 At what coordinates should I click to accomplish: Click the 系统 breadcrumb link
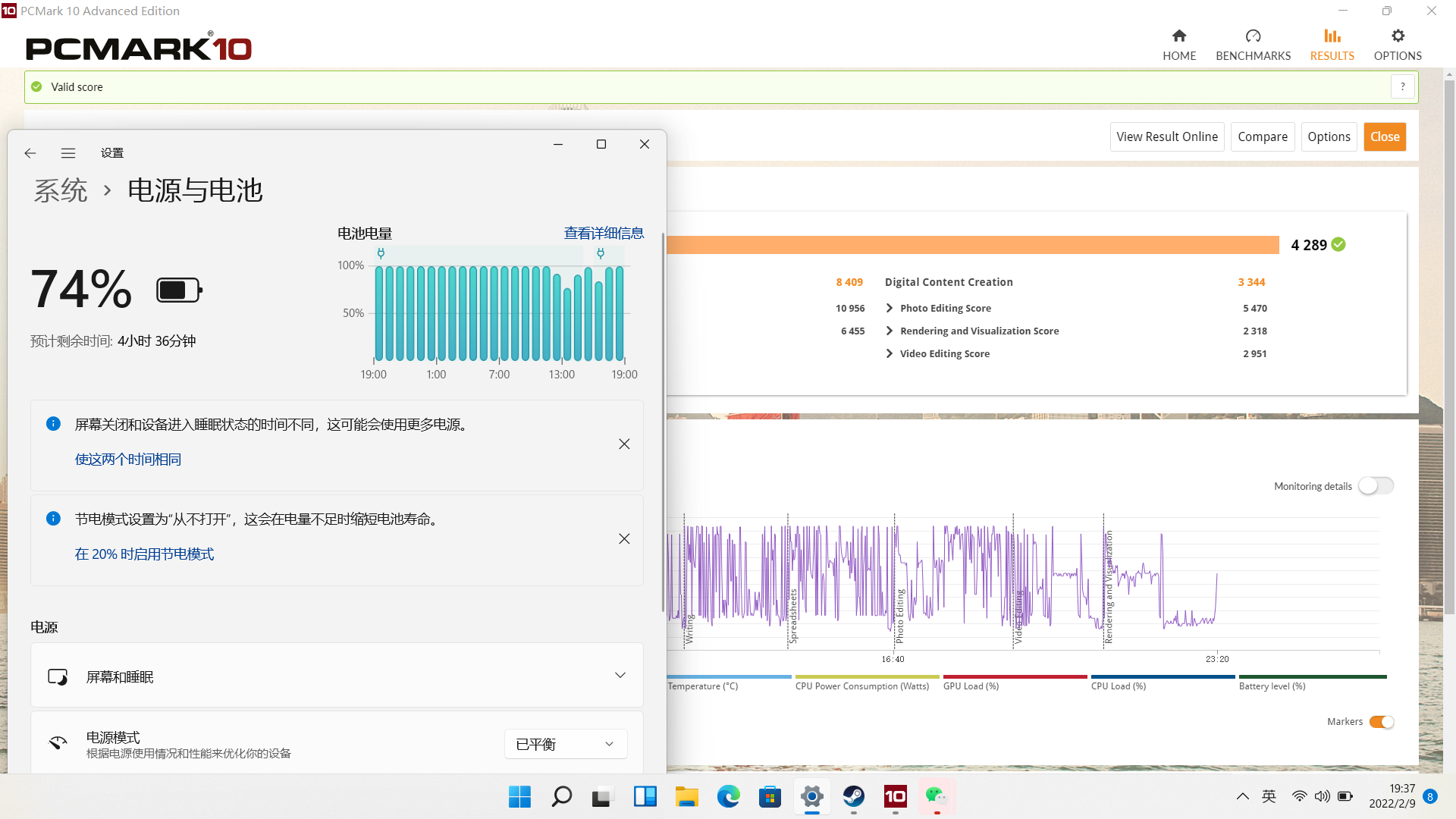pos(61,190)
